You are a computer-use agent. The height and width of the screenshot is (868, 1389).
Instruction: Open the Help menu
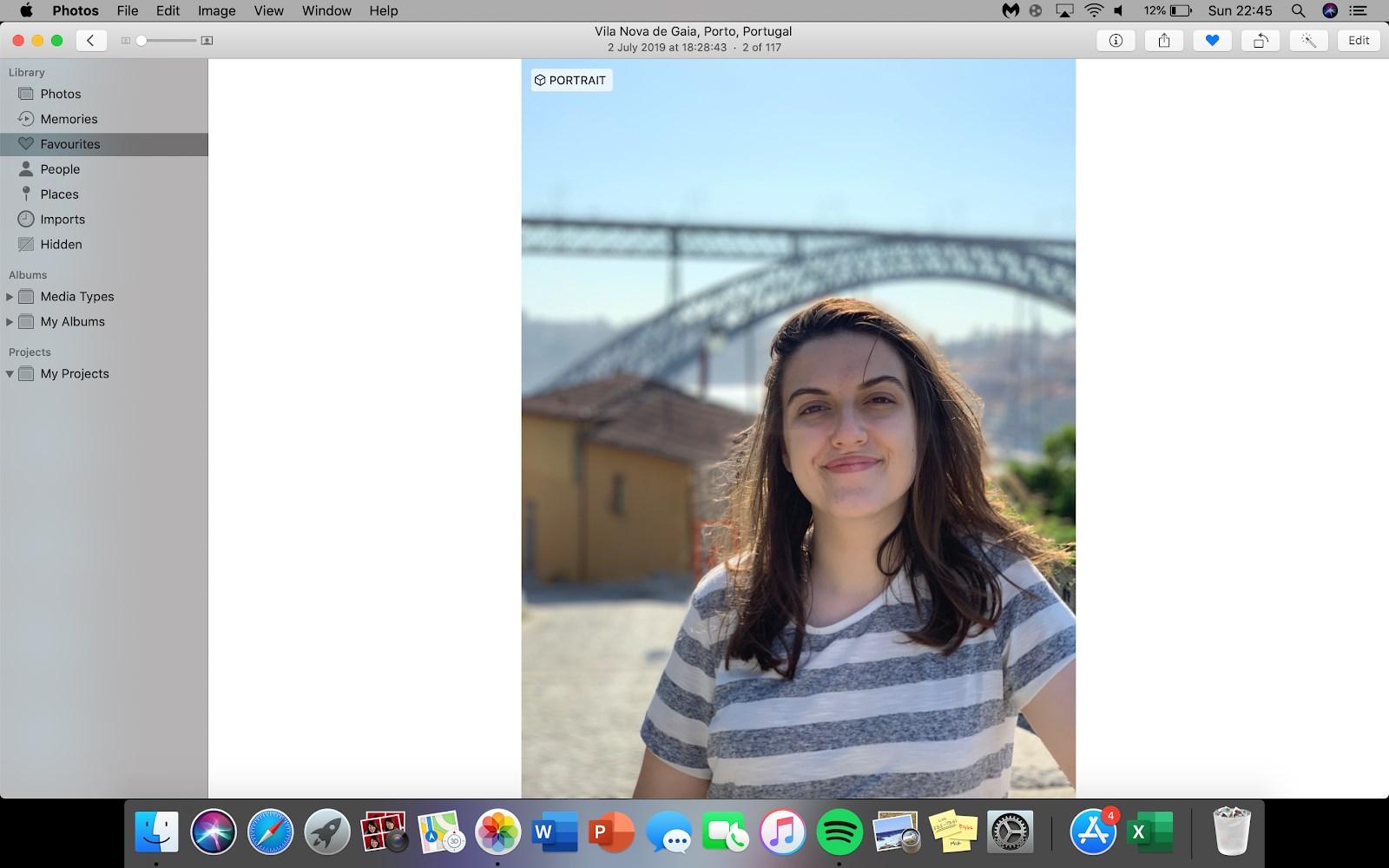click(384, 10)
